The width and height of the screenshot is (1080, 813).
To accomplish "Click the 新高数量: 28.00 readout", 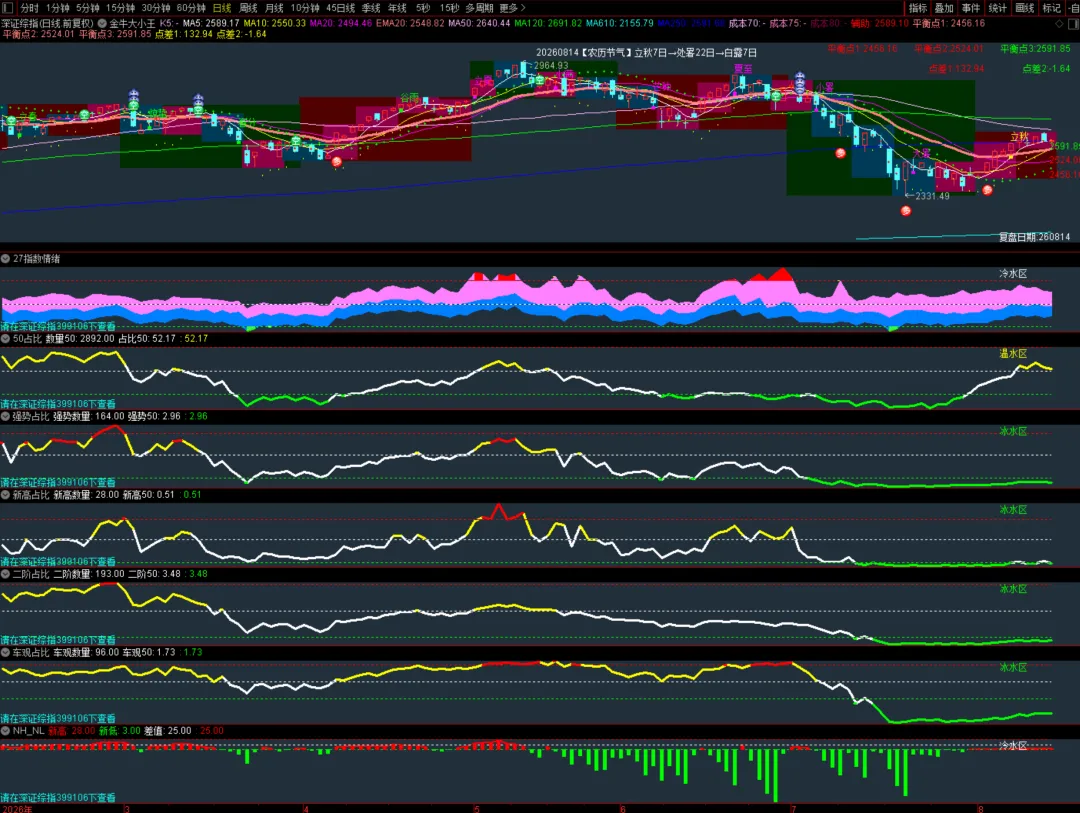I will pyautogui.click(x=86, y=495).
